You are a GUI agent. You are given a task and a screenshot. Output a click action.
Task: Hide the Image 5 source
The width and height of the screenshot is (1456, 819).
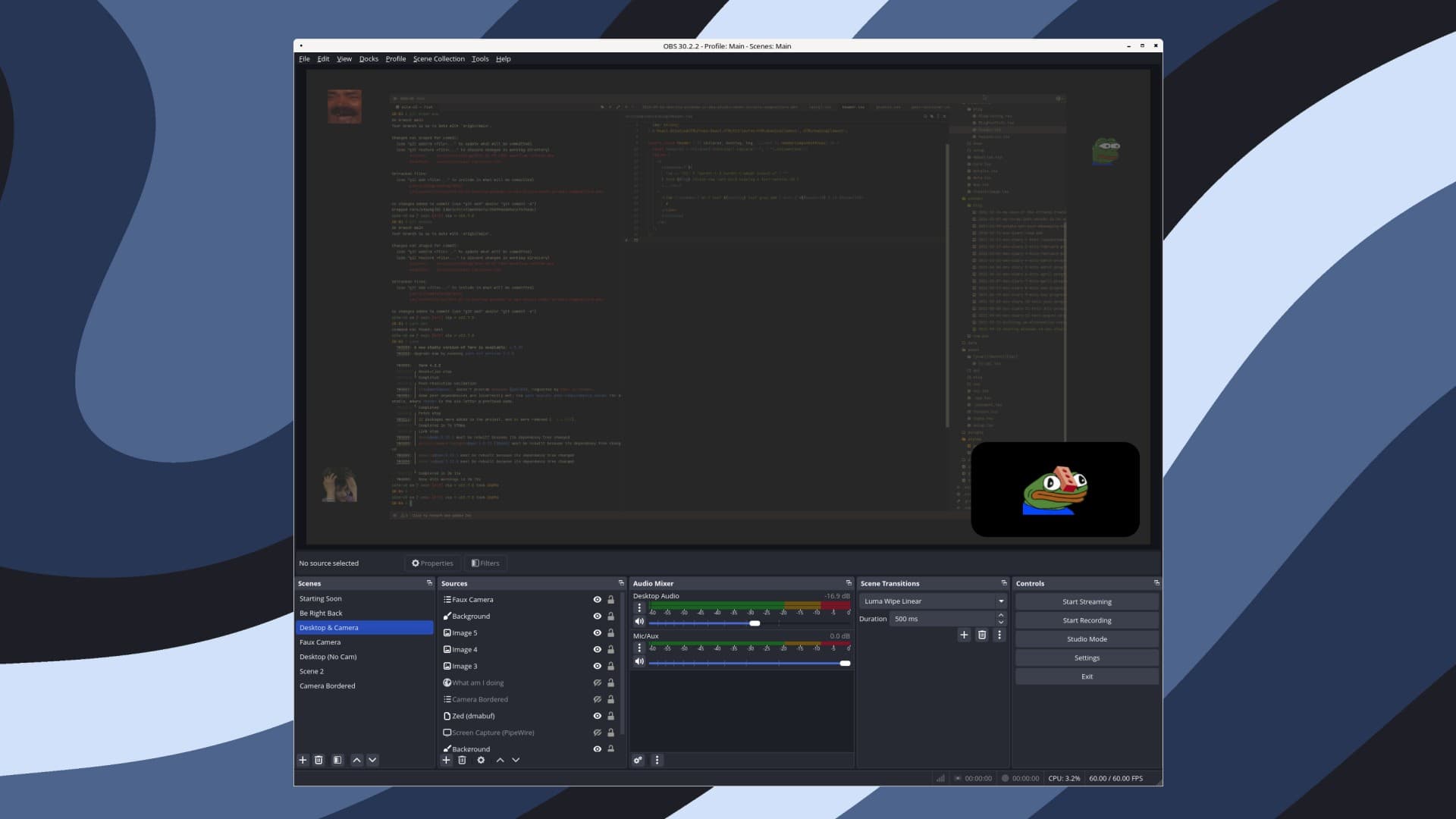(597, 632)
